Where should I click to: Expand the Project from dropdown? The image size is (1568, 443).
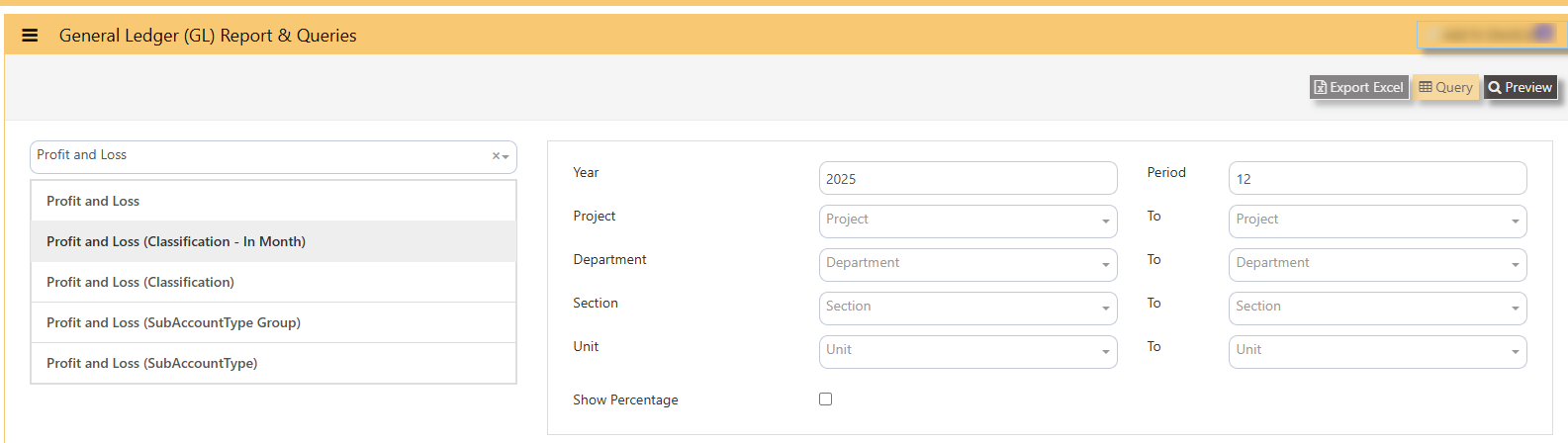(968, 221)
